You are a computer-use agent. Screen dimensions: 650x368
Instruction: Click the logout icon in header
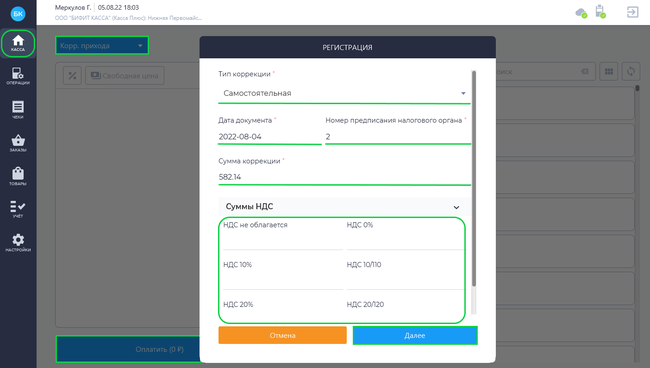[632, 12]
